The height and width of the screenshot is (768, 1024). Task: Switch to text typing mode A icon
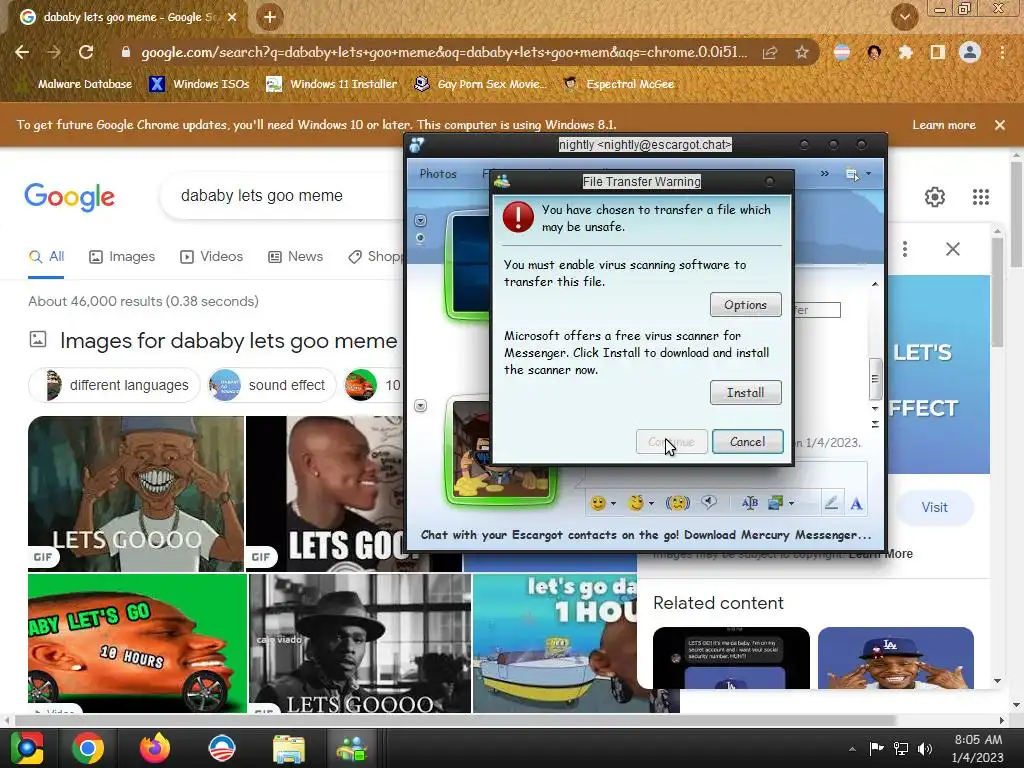point(856,504)
